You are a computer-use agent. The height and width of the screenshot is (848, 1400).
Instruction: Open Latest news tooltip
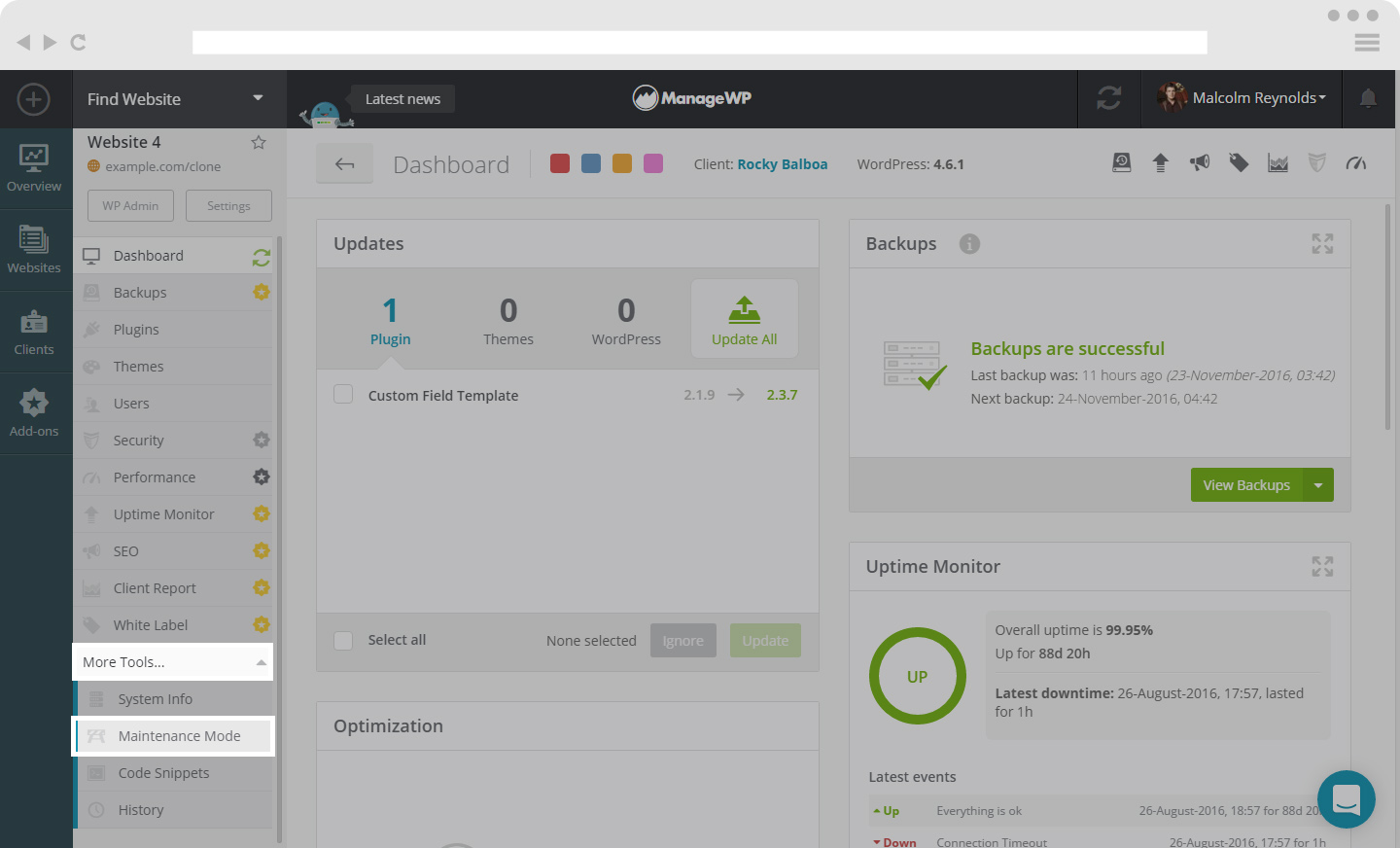402,99
